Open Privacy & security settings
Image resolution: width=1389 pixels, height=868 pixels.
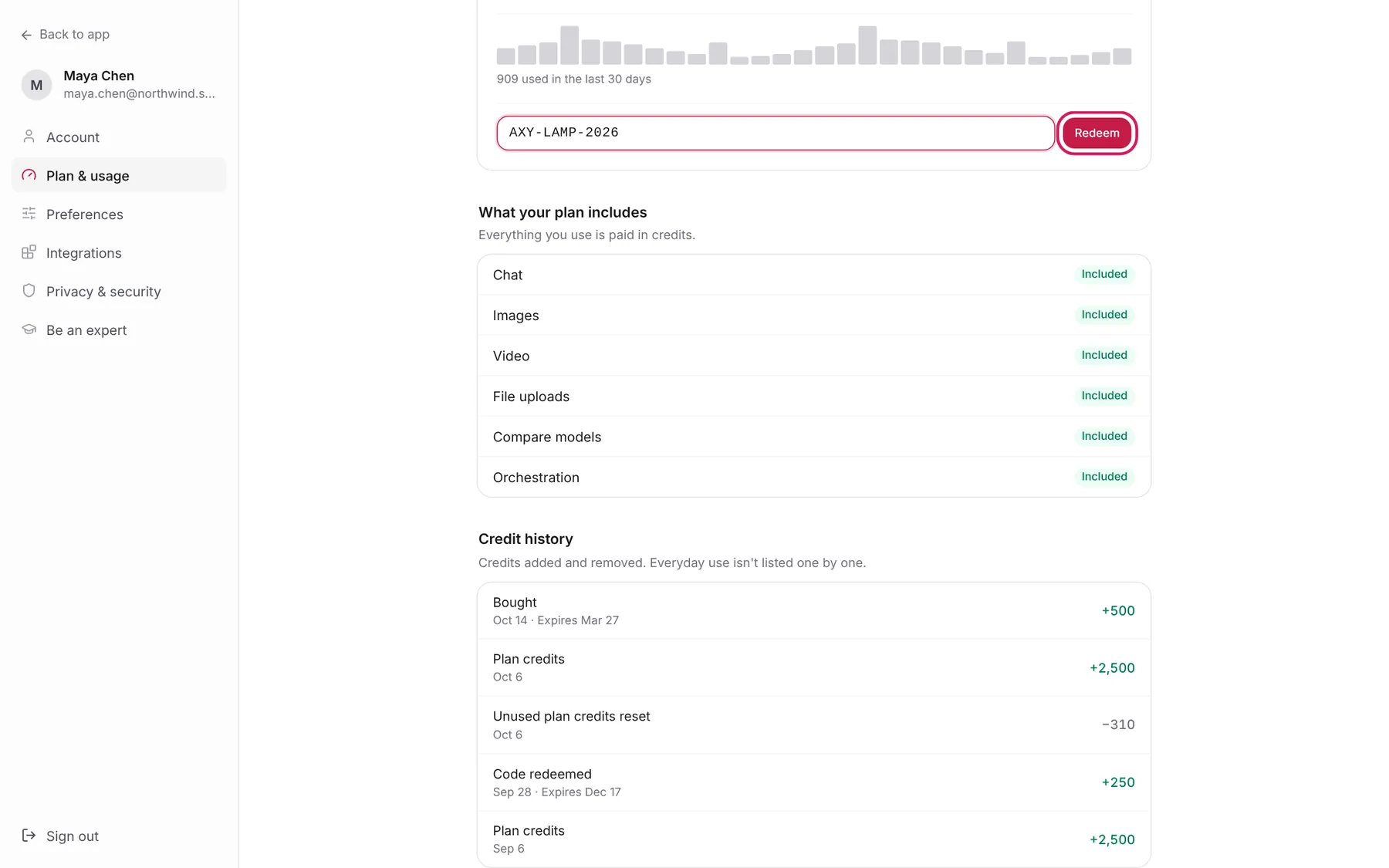point(119,291)
